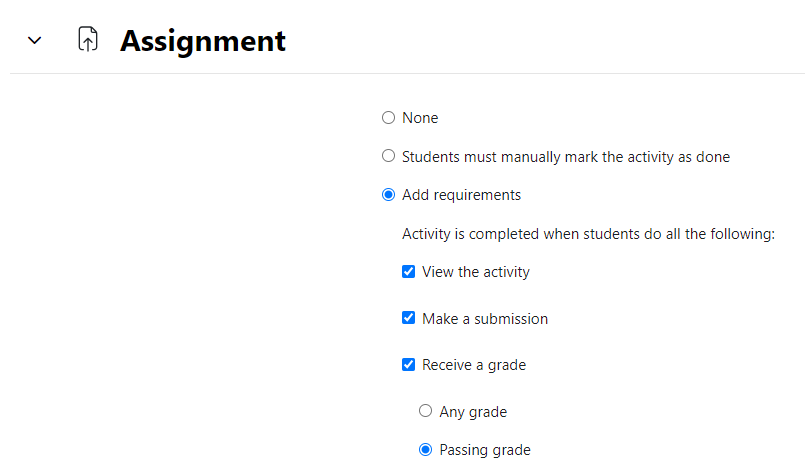Select the Add requirements radio button

click(x=389, y=195)
